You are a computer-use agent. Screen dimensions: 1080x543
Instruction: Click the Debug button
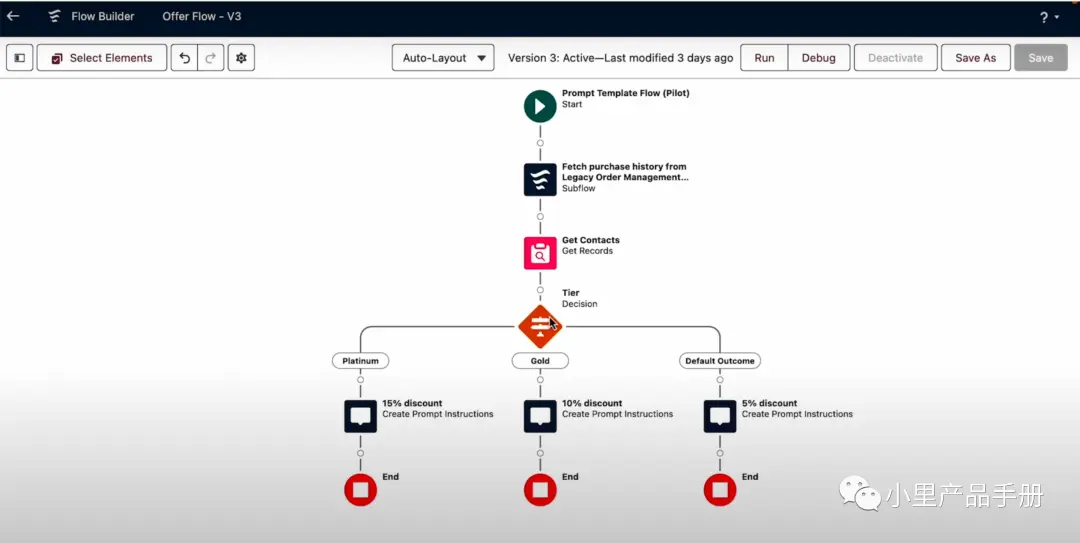(x=818, y=58)
